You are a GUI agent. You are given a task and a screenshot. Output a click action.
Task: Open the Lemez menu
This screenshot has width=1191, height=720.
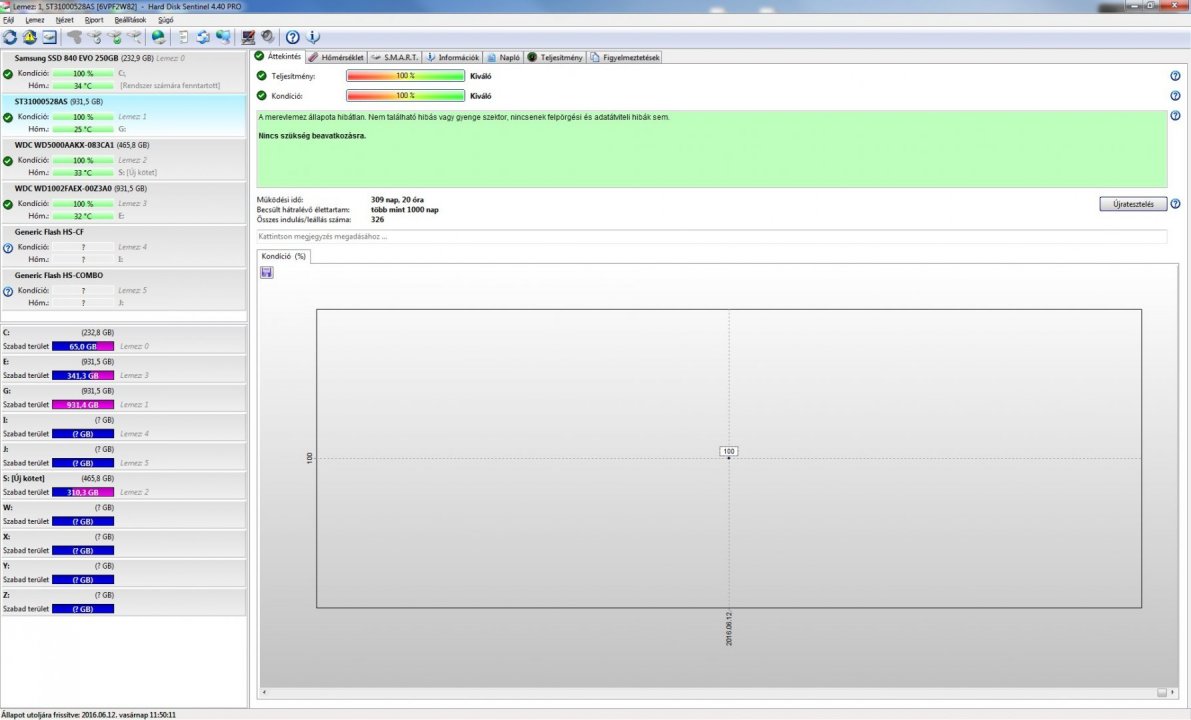point(35,20)
